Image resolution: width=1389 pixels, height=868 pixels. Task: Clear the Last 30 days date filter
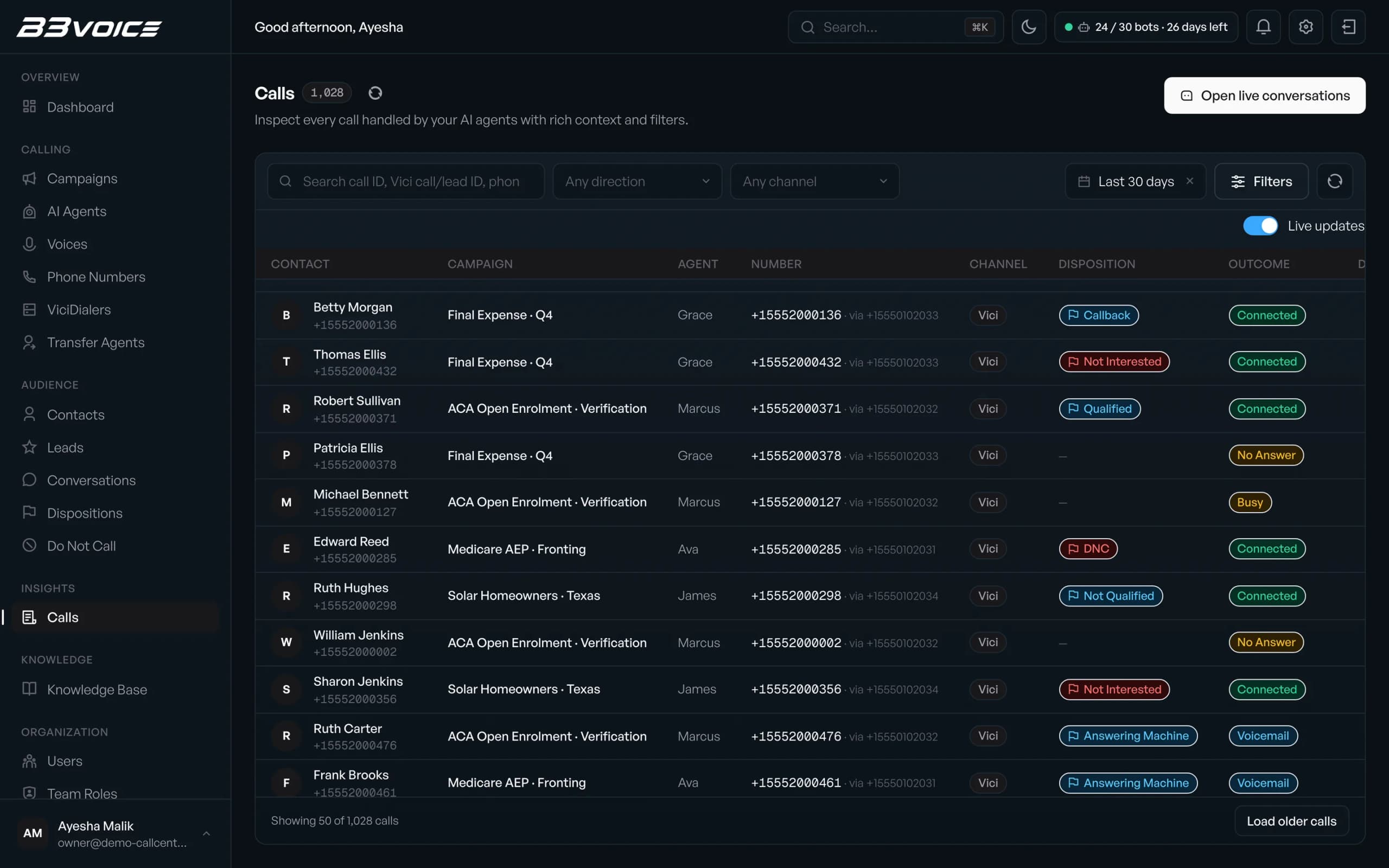1190,181
